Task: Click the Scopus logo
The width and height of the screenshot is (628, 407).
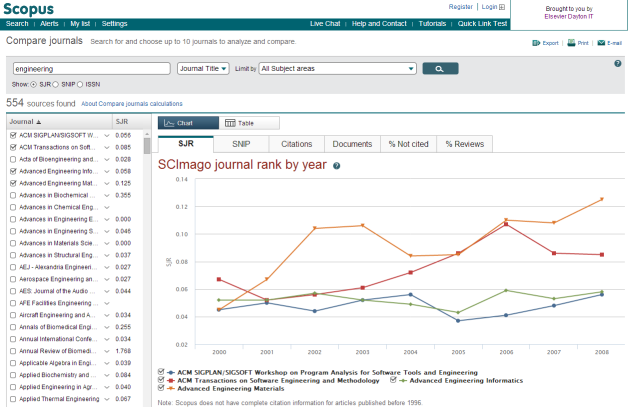Action: click(28, 9)
